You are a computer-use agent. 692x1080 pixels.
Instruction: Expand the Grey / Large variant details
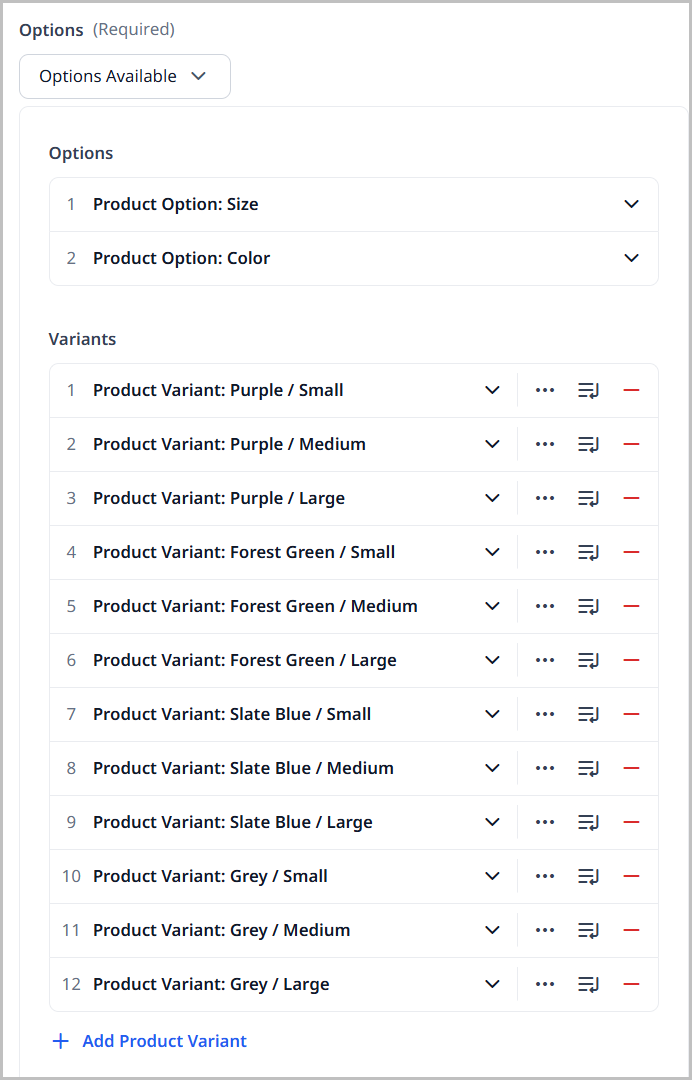(492, 984)
